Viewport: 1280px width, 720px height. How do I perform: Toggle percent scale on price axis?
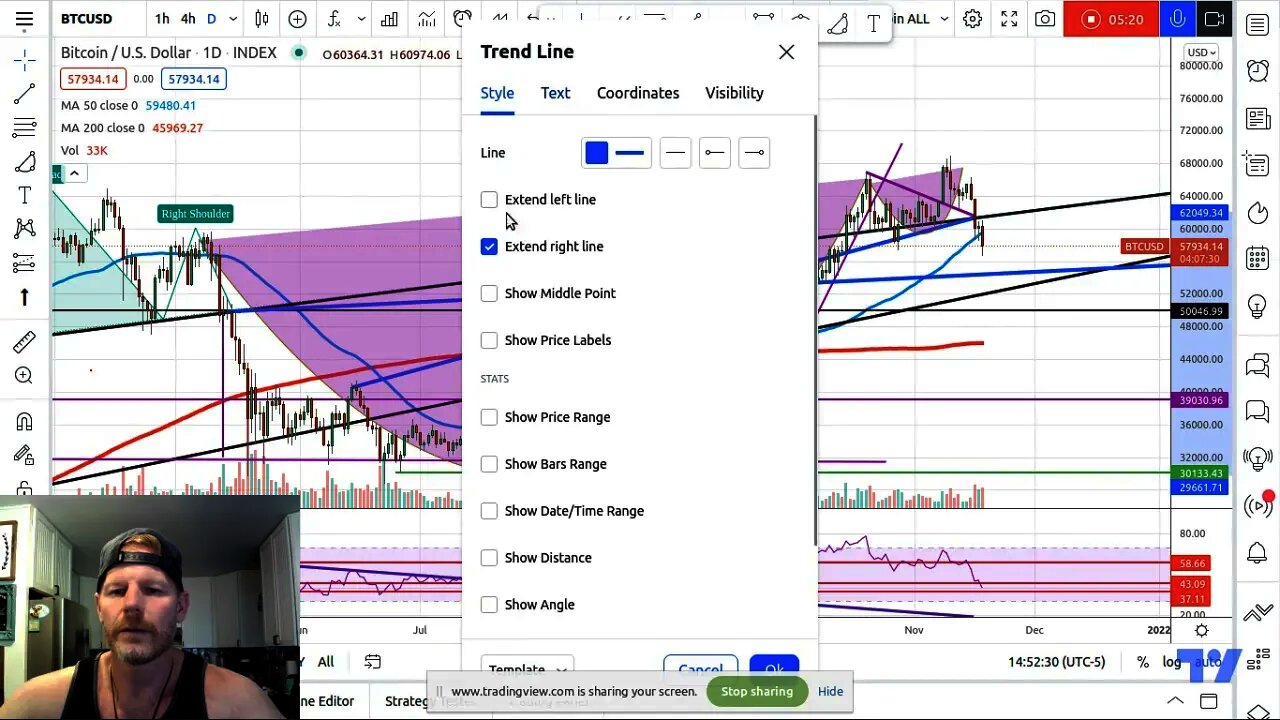1143,662
